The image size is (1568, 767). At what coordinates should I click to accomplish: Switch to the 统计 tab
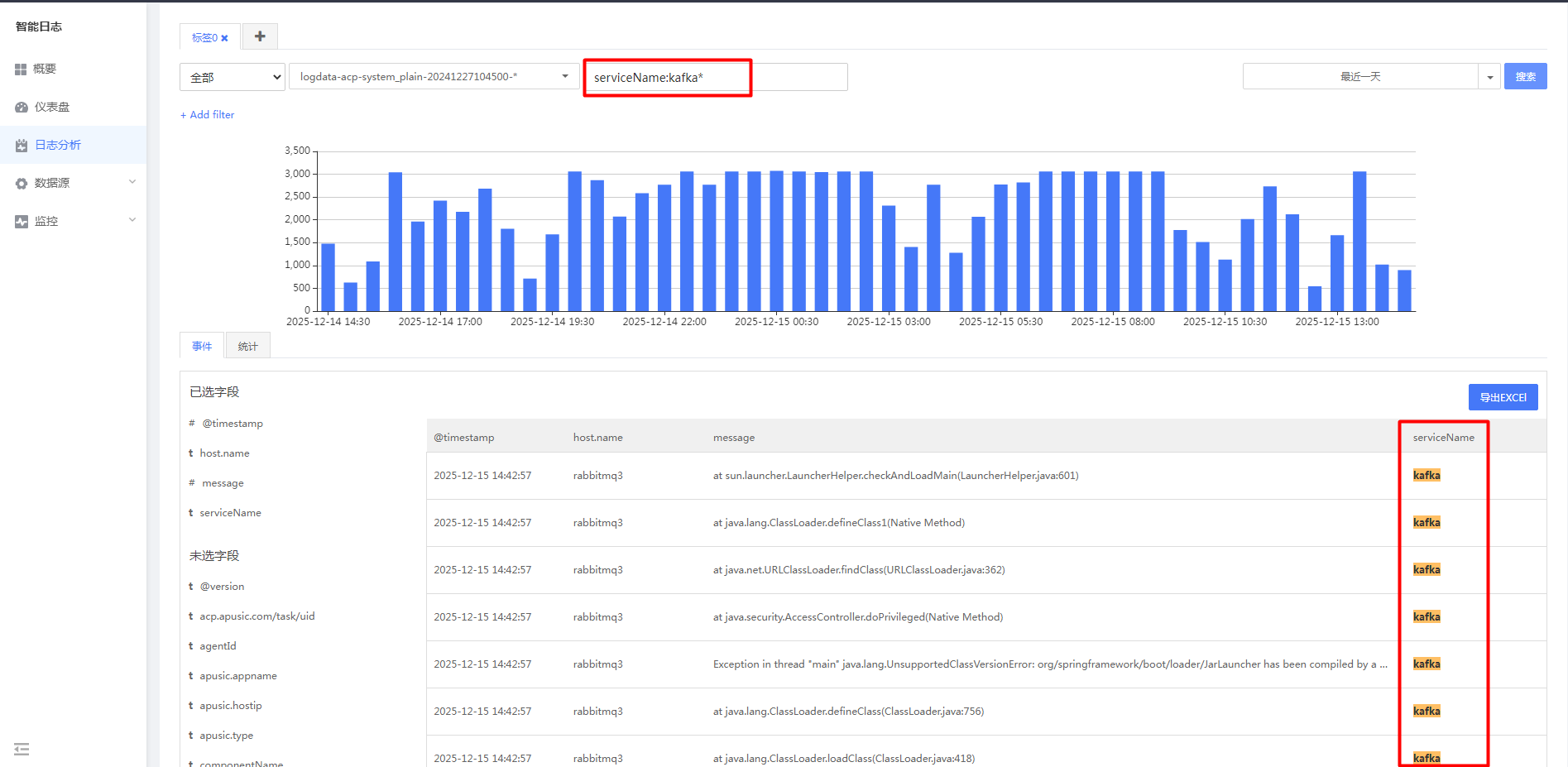click(x=247, y=346)
